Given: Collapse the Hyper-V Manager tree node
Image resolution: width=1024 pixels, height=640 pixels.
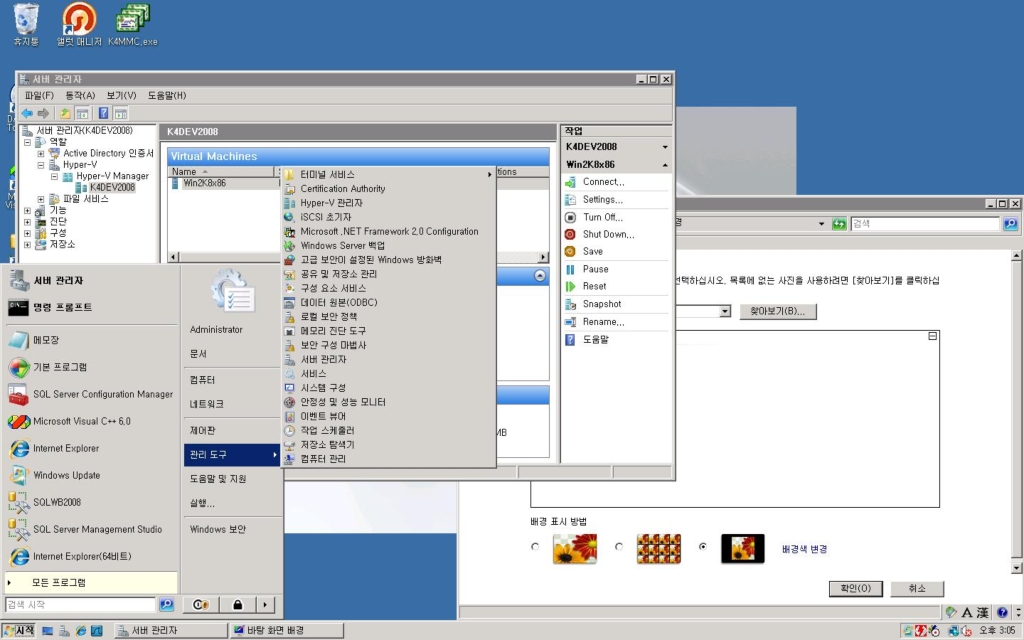Looking at the screenshot, I should (54, 176).
